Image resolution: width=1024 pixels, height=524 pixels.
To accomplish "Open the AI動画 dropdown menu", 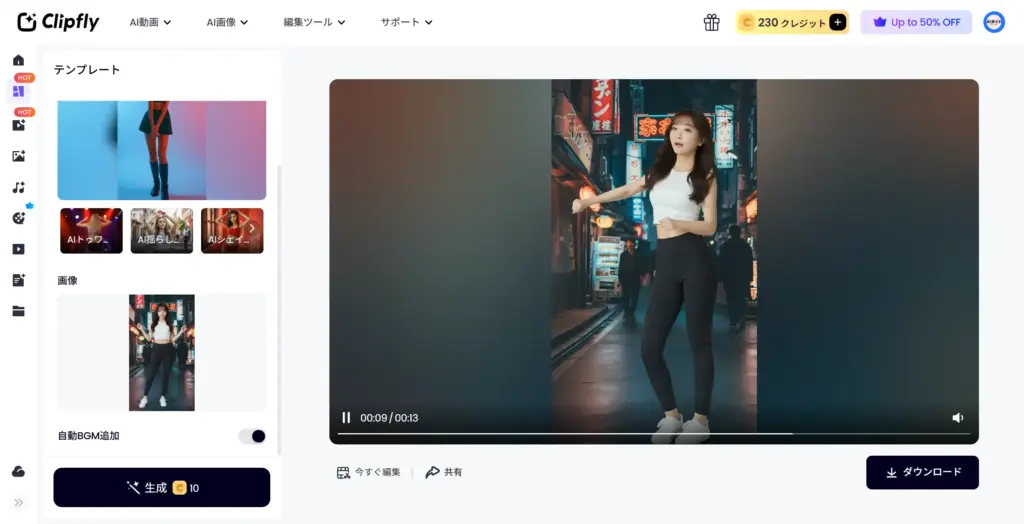I will [x=150, y=22].
